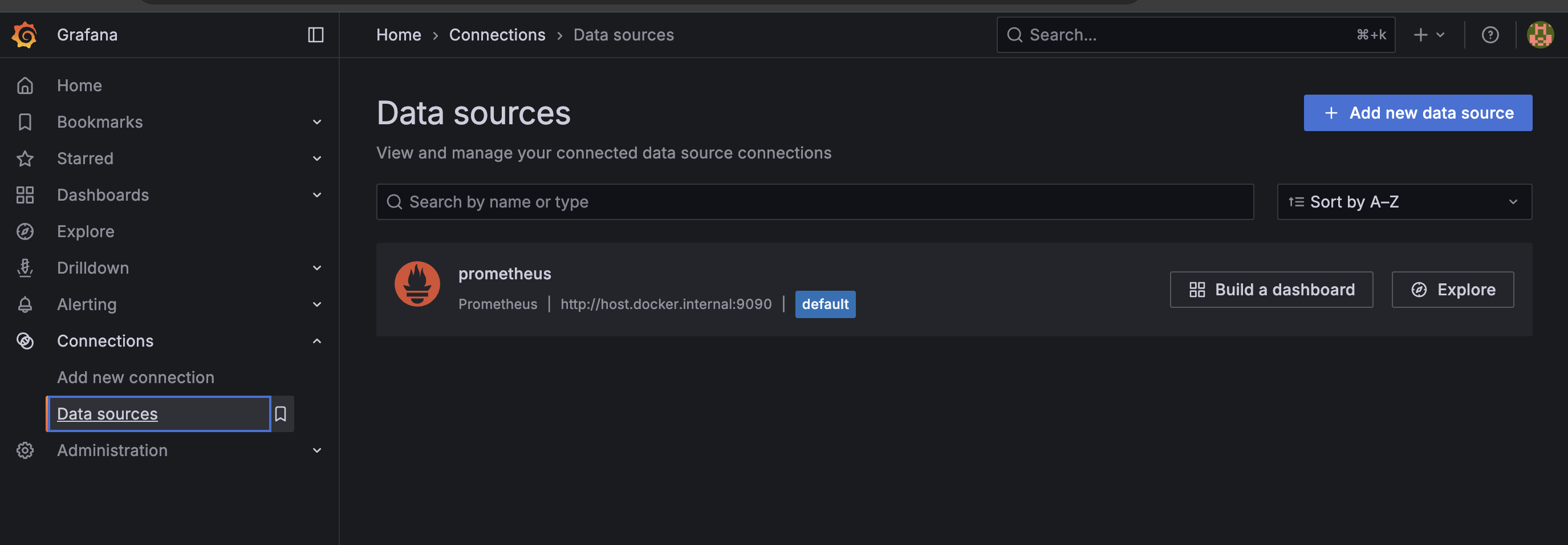Toggle the sidebar panel visibility
Screen dimensions: 1568x545
click(315, 35)
